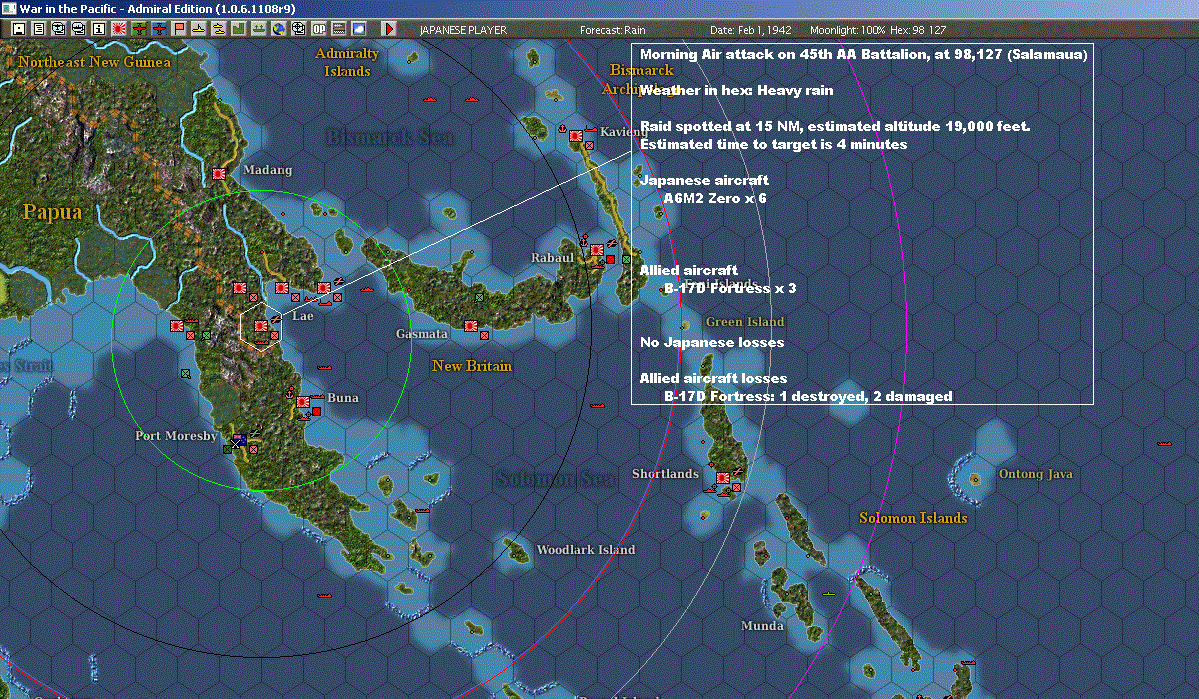Click the floppy disk save game icon

(19, 29)
